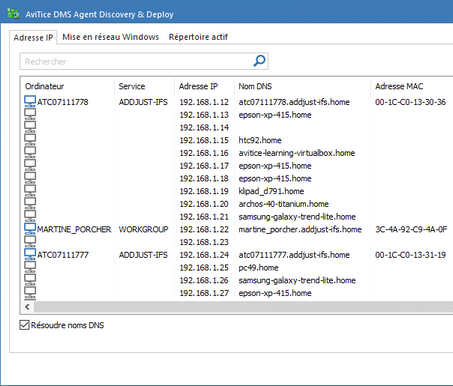Click the device icon on the 192.168.1.23 row
The width and height of the screenshot is (453, 386).
30,241
